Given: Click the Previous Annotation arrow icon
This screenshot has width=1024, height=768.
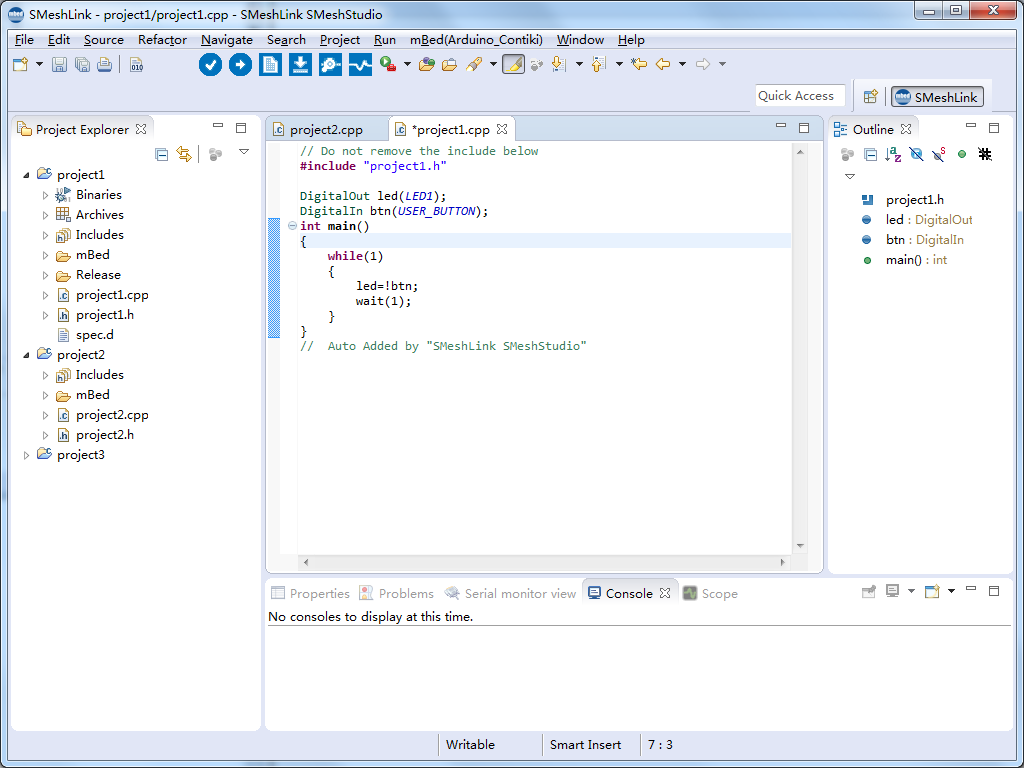Looking at the screenshot, I should pos(598,64).
